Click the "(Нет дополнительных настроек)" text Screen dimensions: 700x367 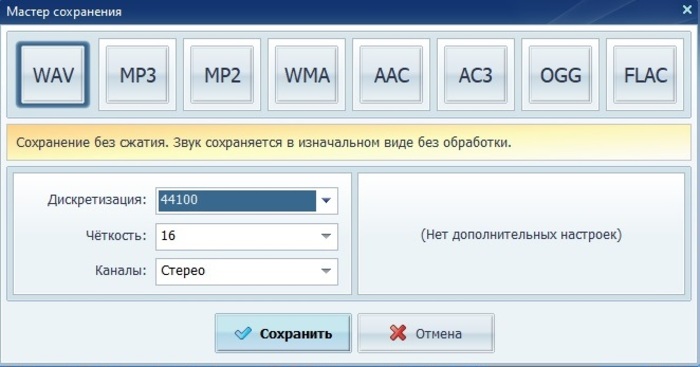(x=521, y=234)
